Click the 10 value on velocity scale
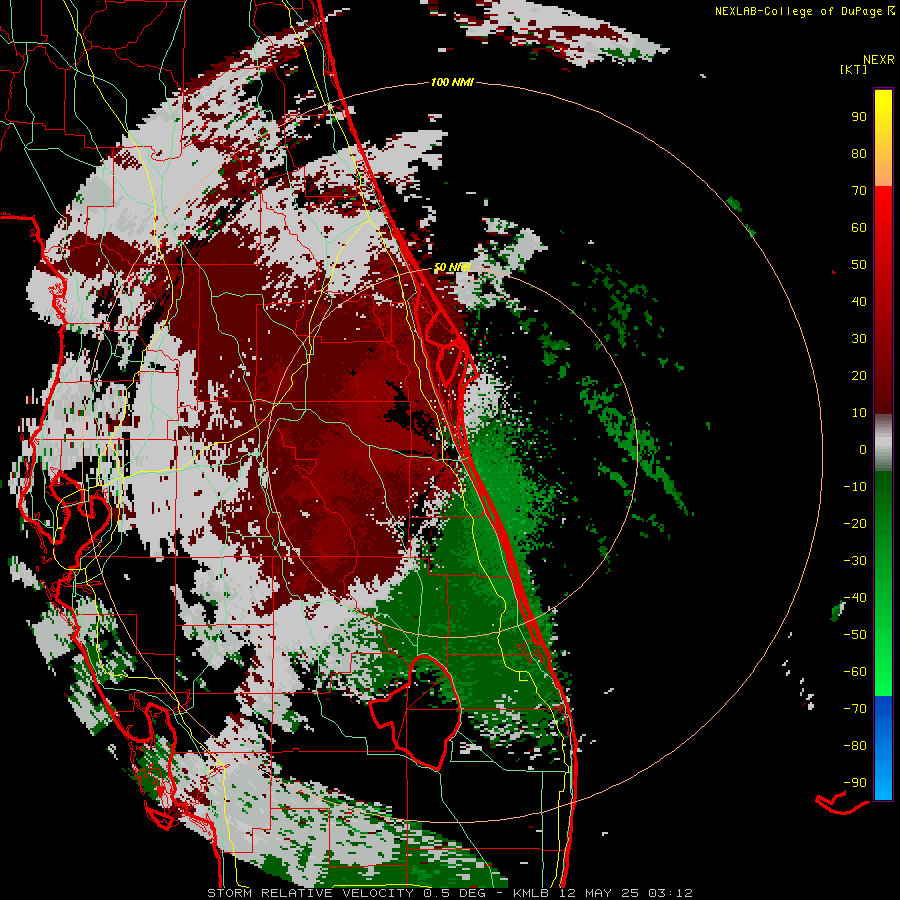 tap(859, 413)
